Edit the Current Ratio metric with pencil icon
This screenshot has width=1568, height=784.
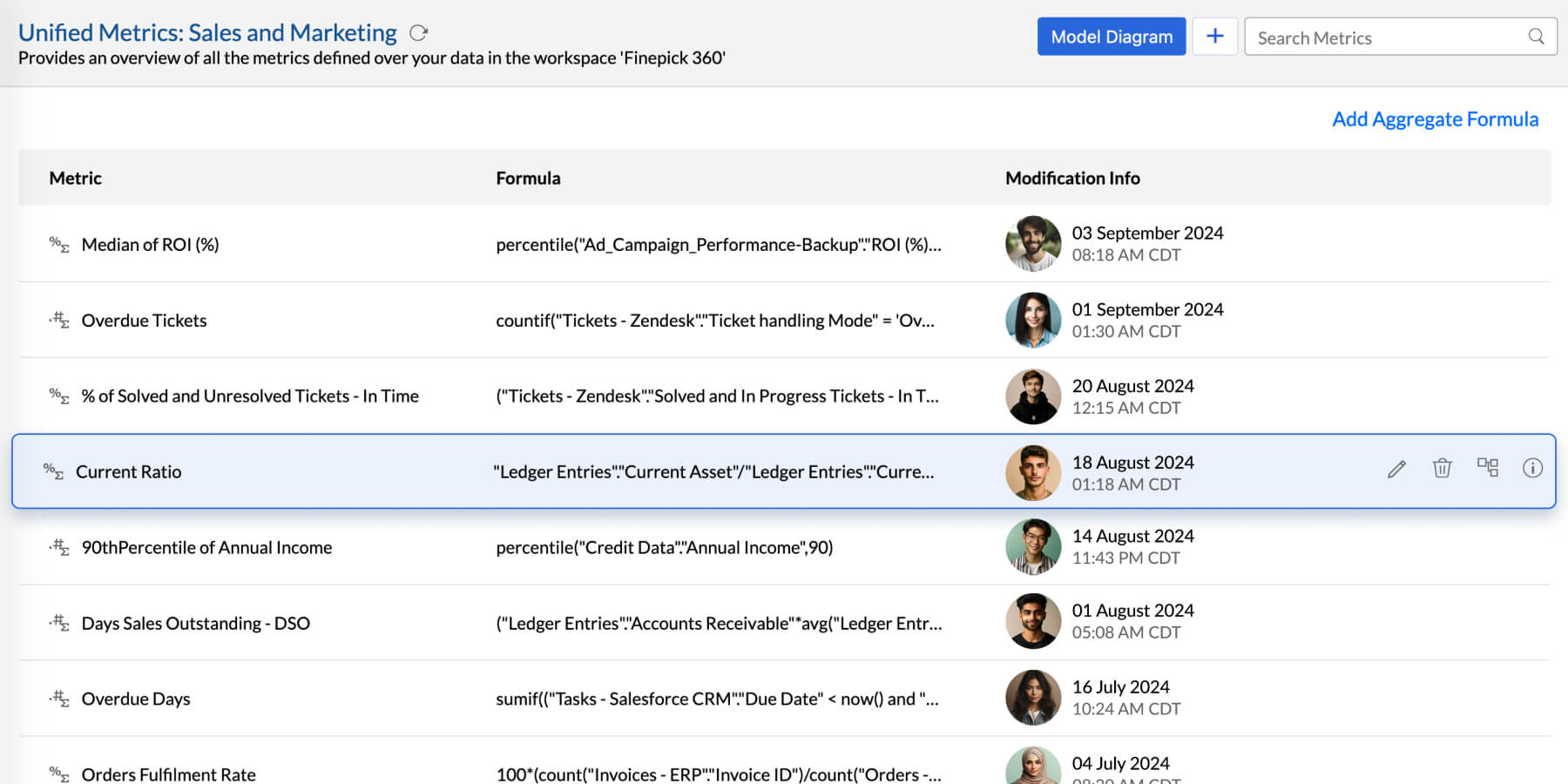1396,470
